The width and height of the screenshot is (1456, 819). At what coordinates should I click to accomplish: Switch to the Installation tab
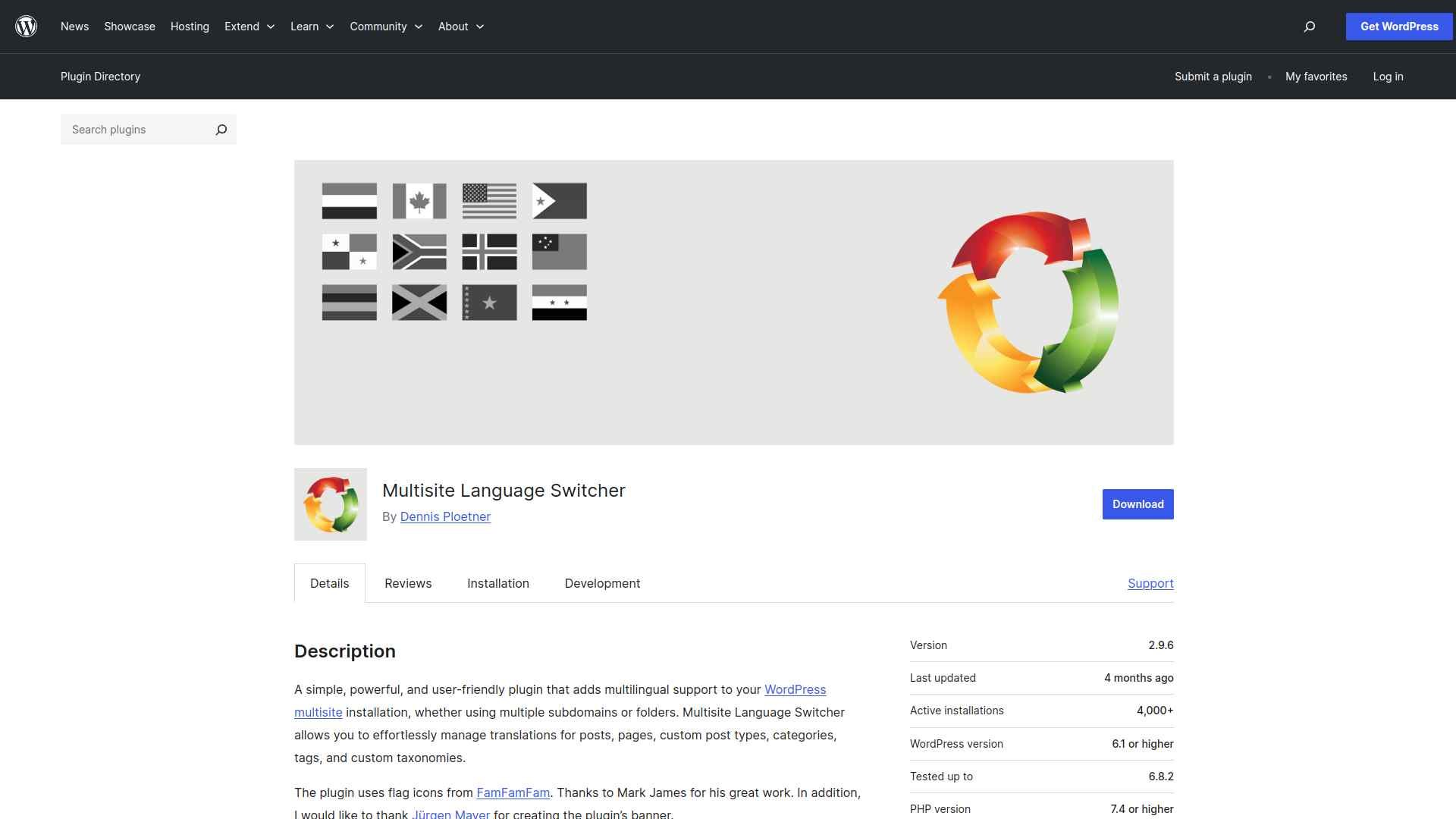pos(498,583)
